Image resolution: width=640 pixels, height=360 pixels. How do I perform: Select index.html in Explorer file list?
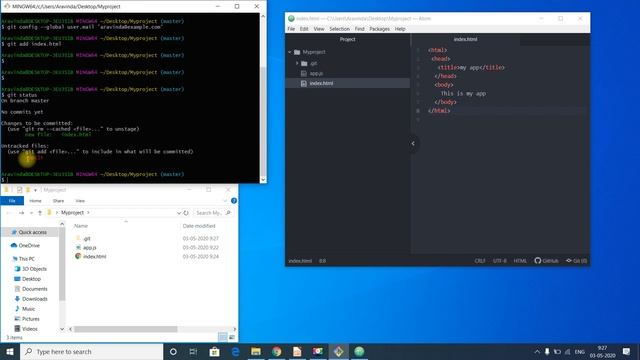click(94, 256)
